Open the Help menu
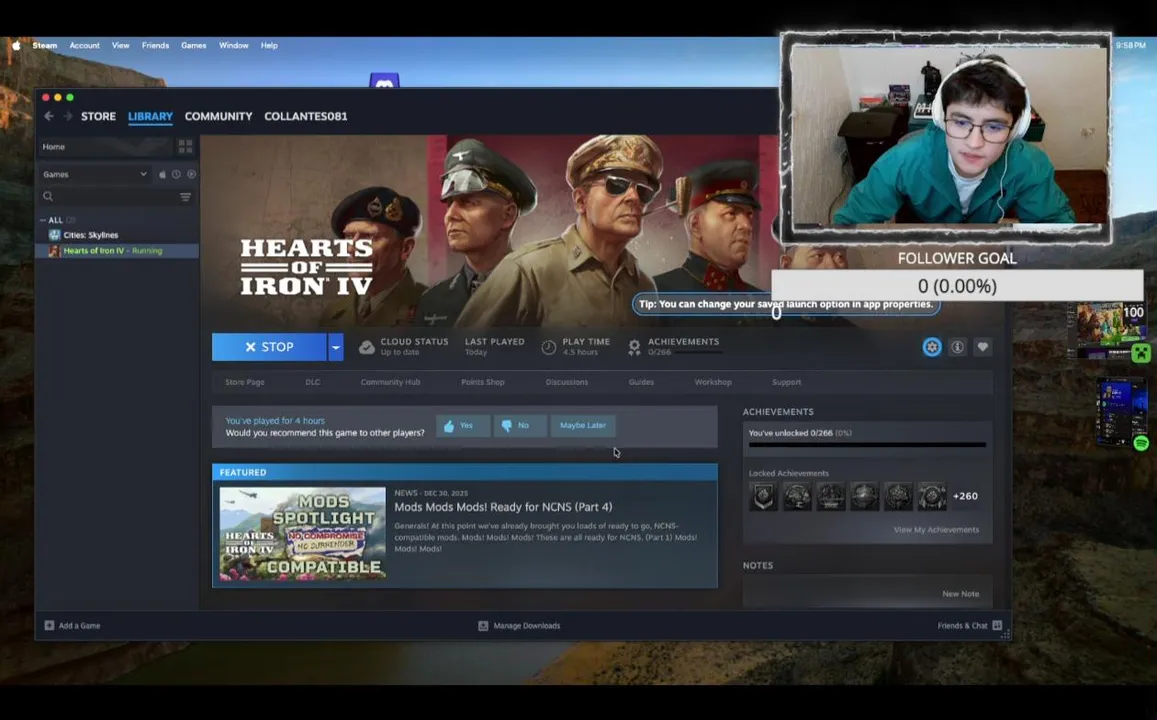 point(269,45)
